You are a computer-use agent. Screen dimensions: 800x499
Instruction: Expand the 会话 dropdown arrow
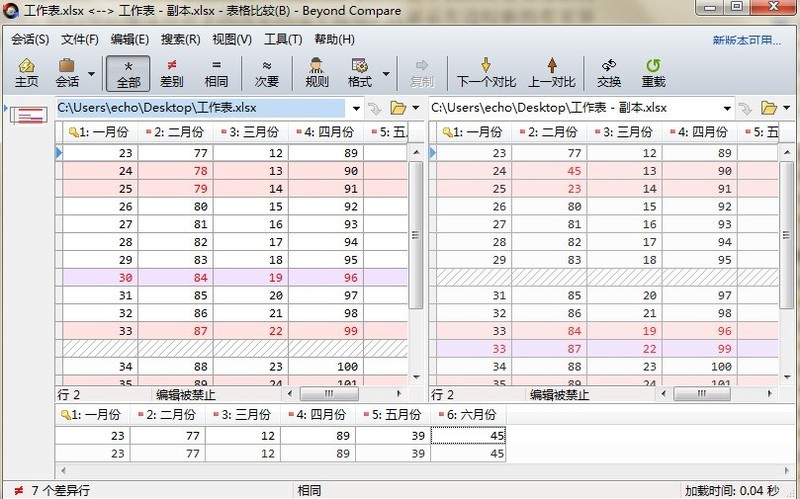[x=91, y=74]
